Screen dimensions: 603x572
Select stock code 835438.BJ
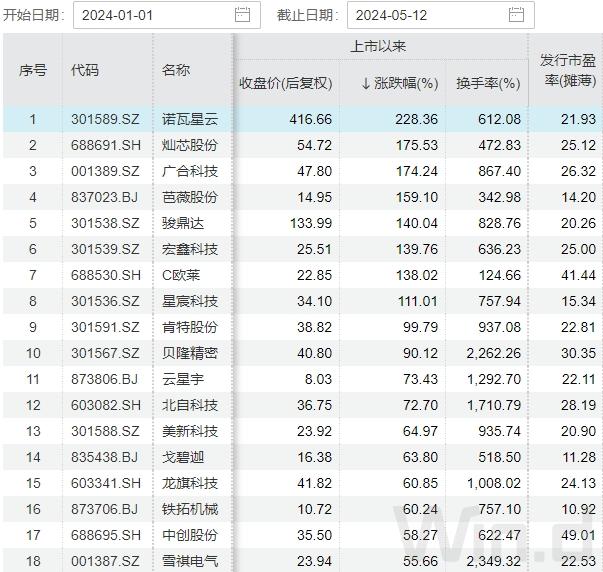pos(105,457)
